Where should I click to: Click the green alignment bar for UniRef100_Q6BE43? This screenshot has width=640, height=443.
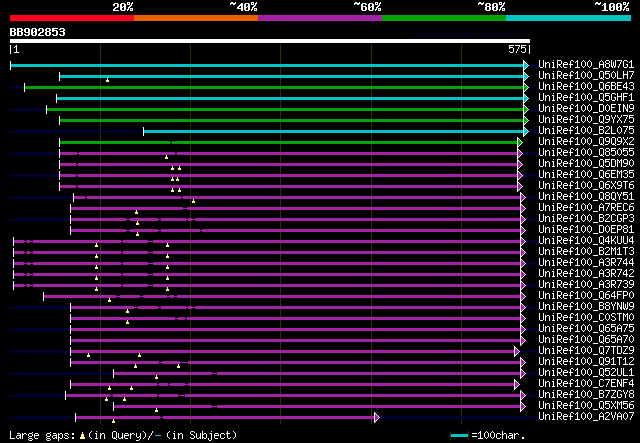[x=274, y=87]
